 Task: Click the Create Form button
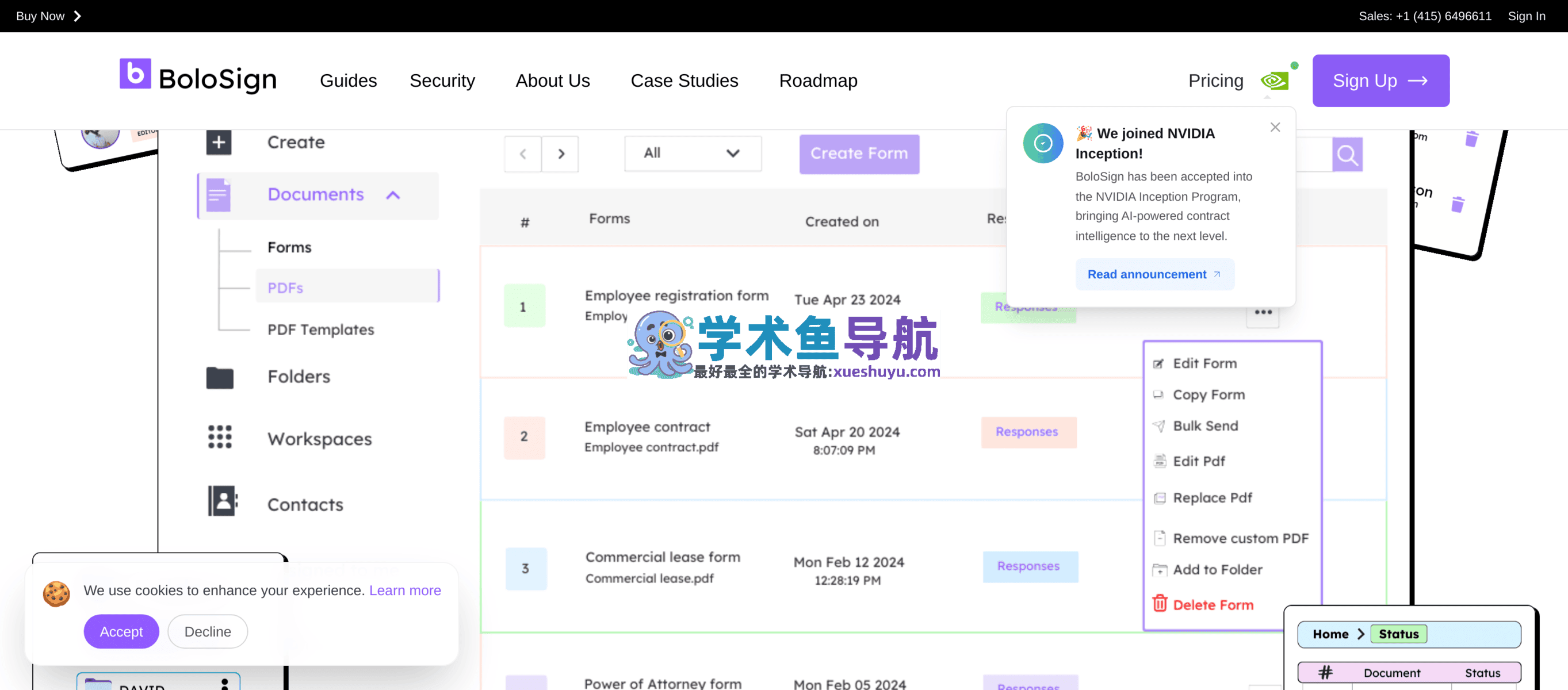(x=859, y=154)
